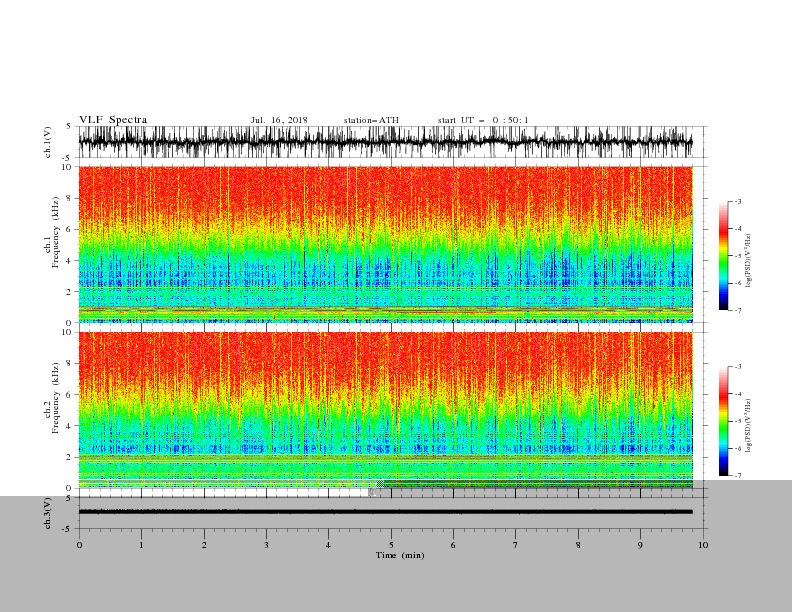Click the "station=ATH" label
792x612 pixels.
pos(371,120)
